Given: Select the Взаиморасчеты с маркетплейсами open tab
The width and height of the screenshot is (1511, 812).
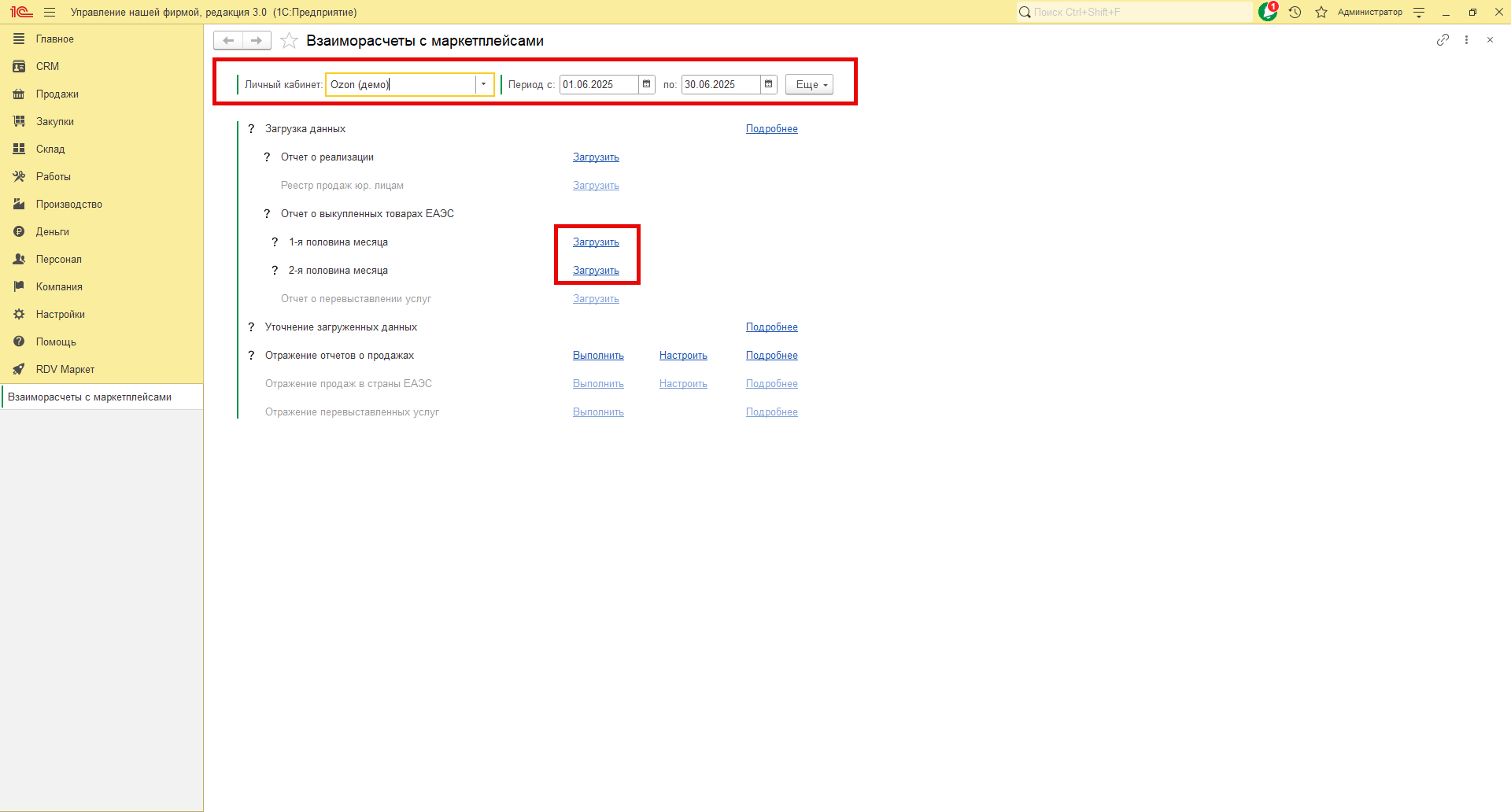Looking at the screenshot, I should pos(102,397).
